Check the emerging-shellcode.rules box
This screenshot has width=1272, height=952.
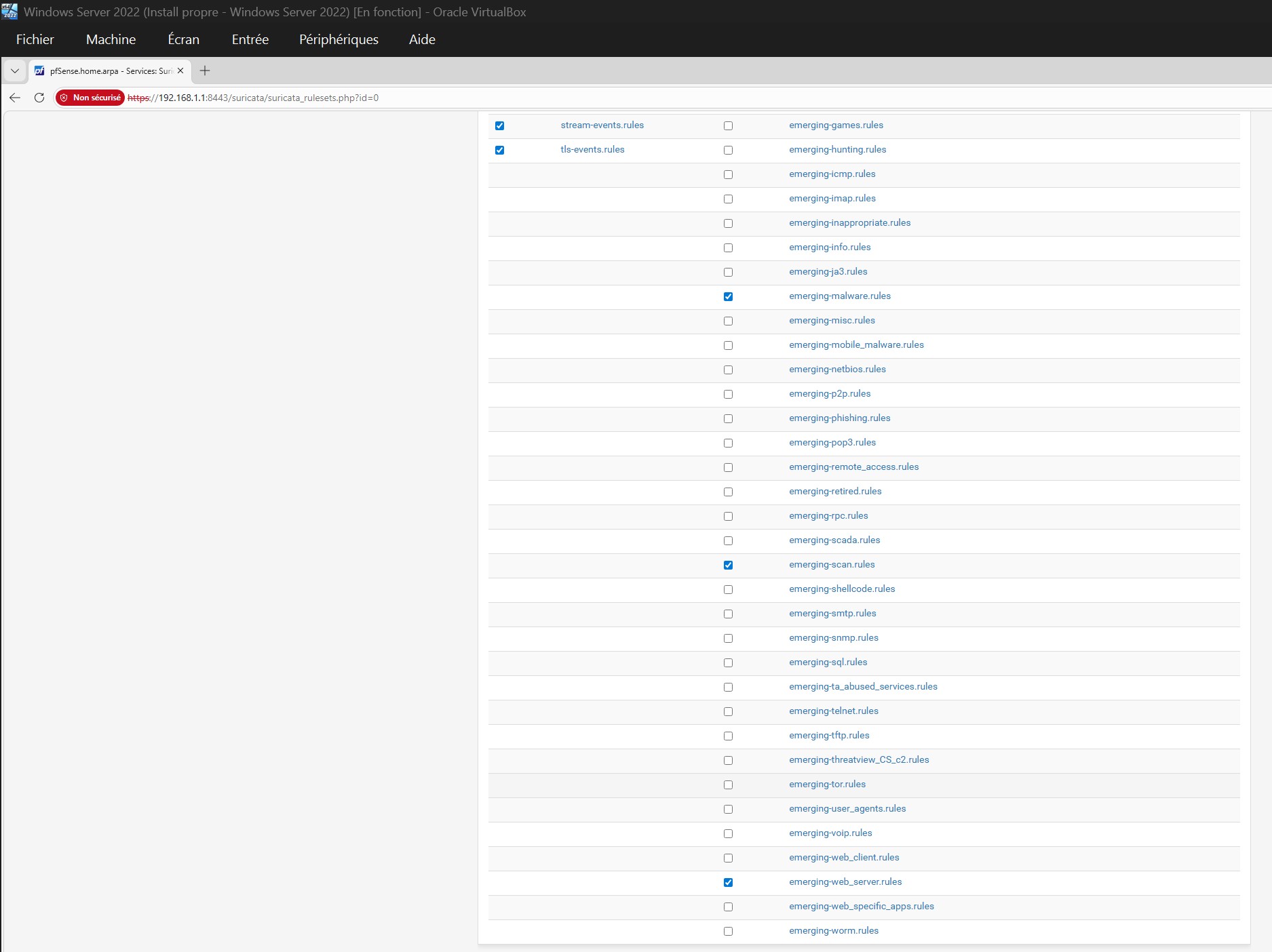click(729, 589)
